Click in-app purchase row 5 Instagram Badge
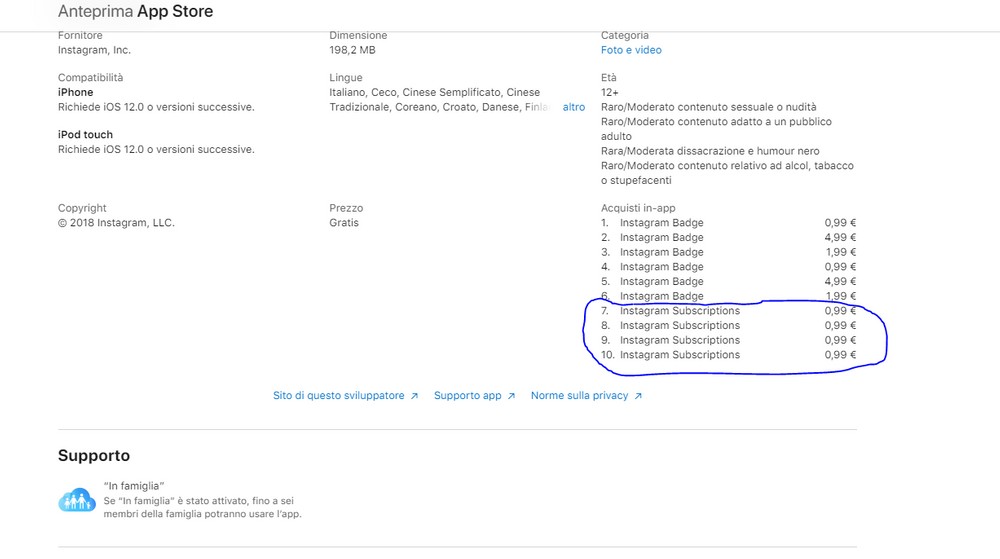The height and width of the screenshot is (559, 1000). [728, 281]
